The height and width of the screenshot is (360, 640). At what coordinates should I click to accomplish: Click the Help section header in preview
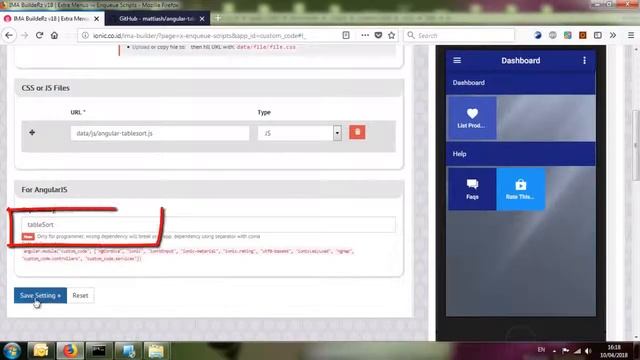tap(521, 154)
